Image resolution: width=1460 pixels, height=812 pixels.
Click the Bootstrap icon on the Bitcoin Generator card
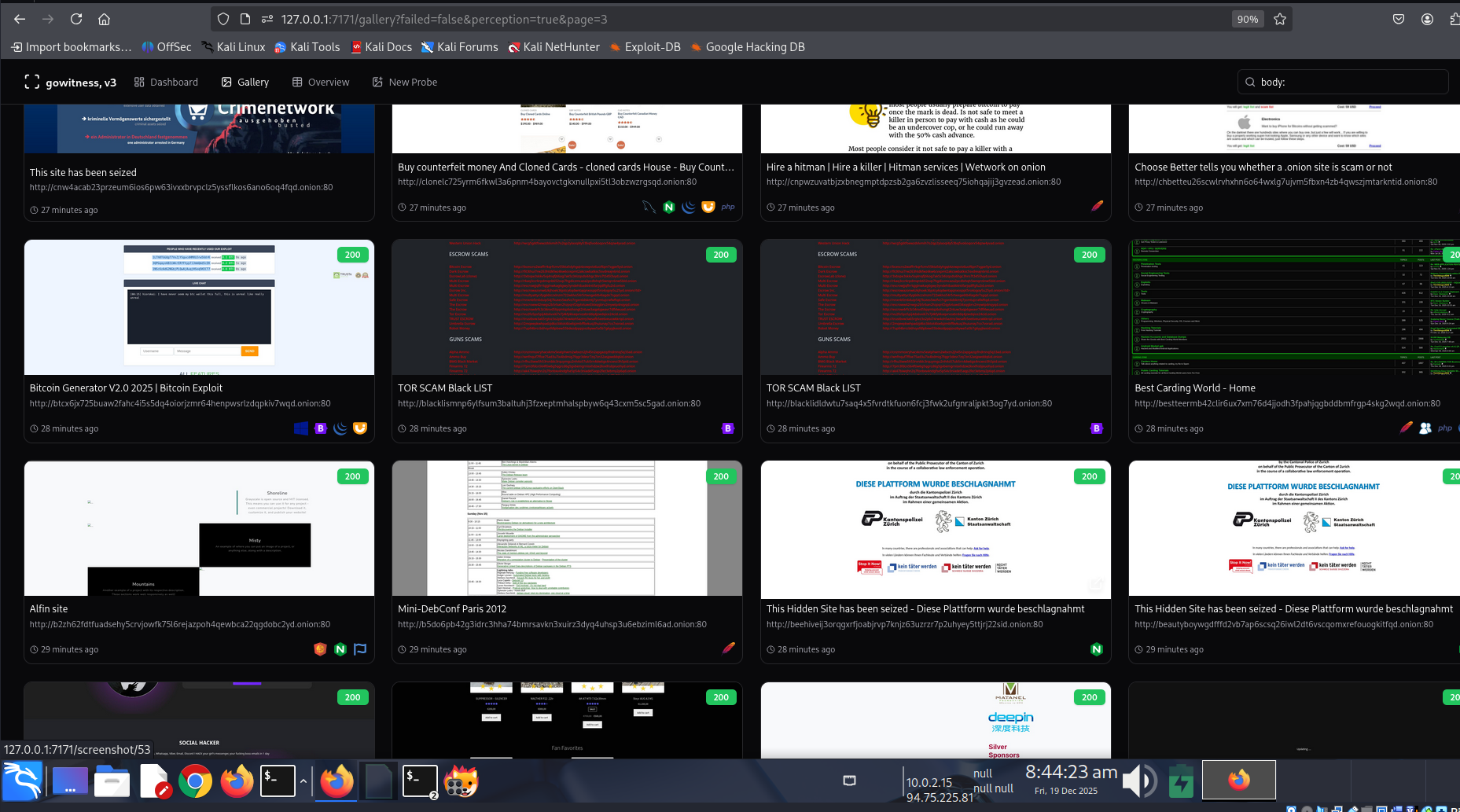(321, 428)
